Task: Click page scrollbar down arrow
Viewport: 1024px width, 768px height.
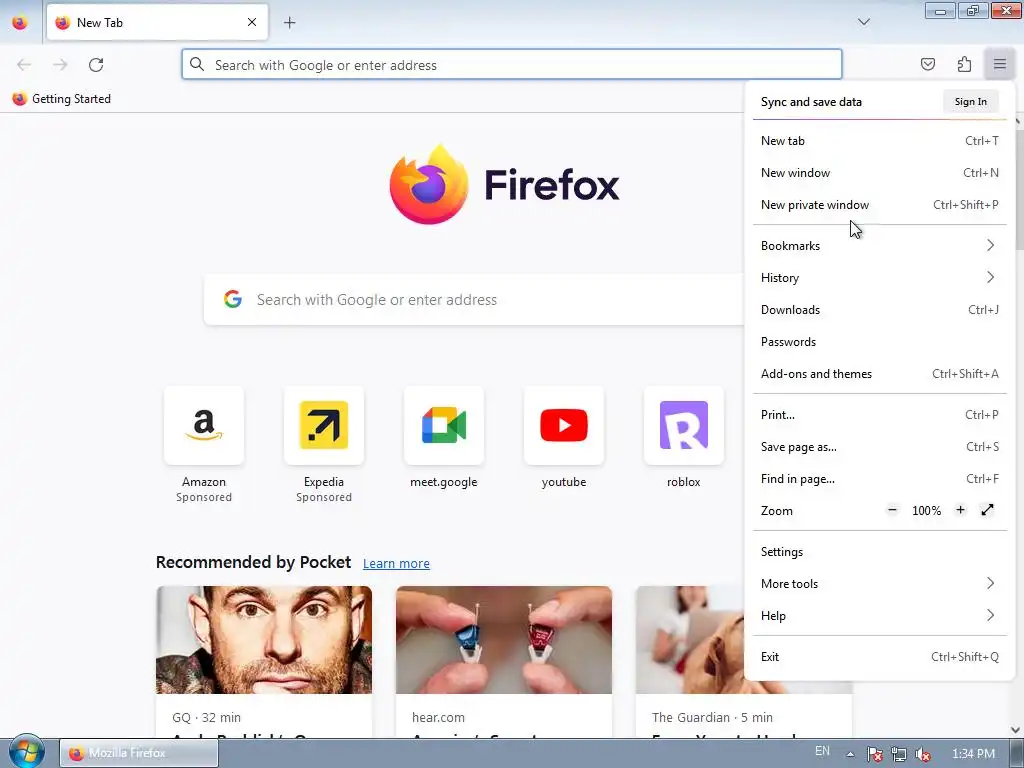Action: click(1016, 729)
